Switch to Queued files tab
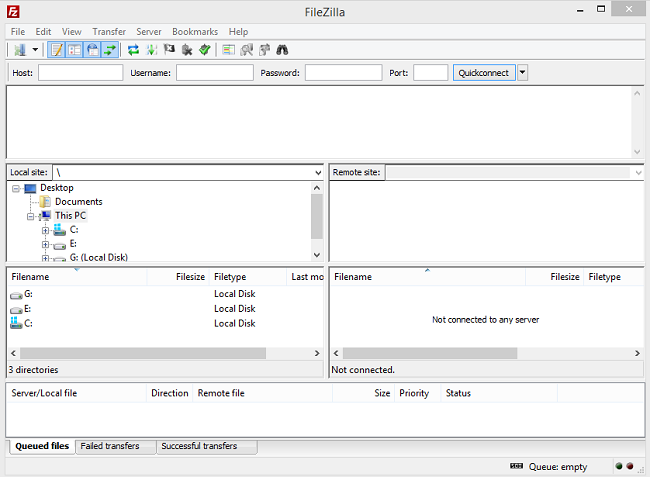This screenshot has height=477, width=650. click(42, 446)
